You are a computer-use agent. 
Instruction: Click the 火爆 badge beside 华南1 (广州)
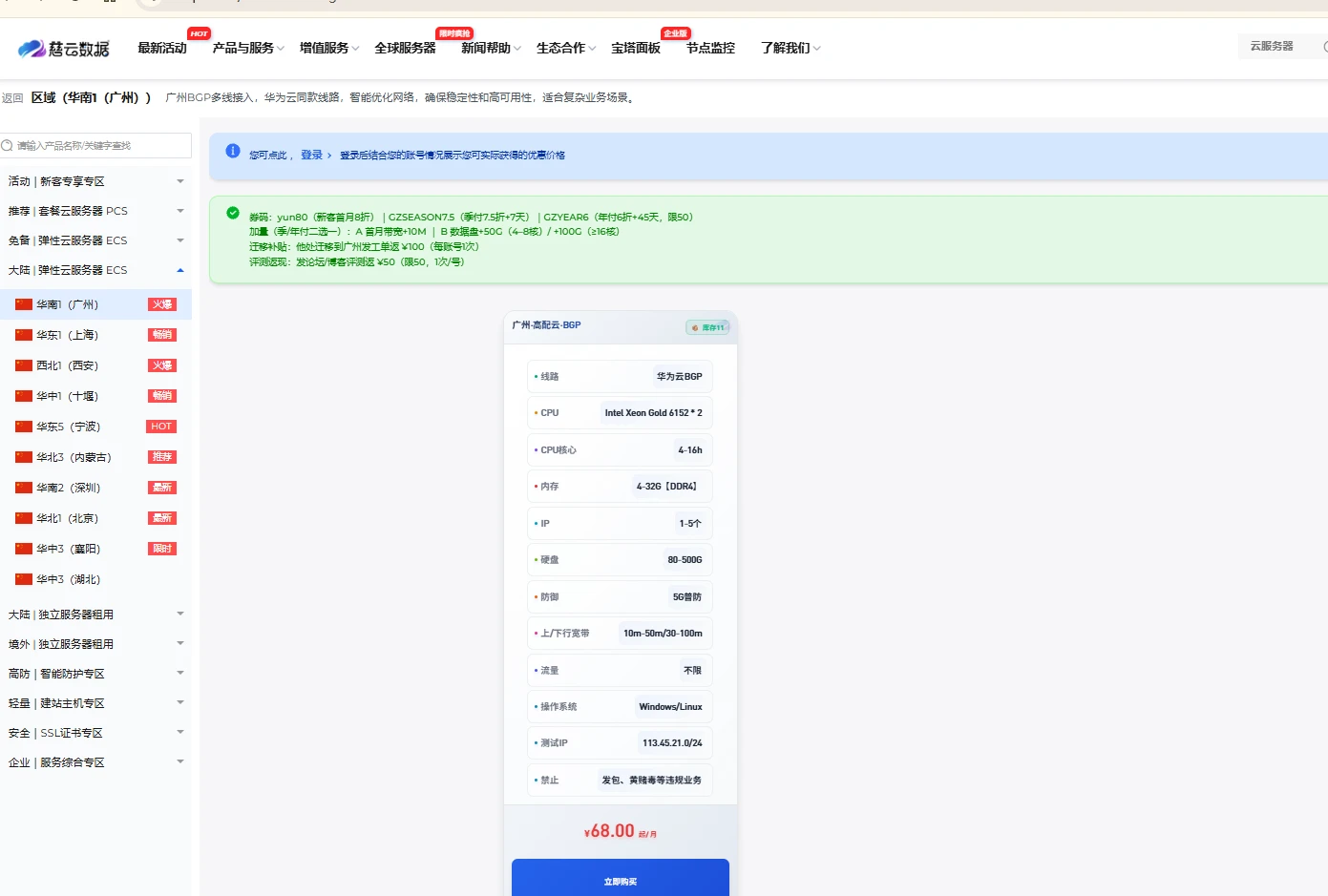162,304
